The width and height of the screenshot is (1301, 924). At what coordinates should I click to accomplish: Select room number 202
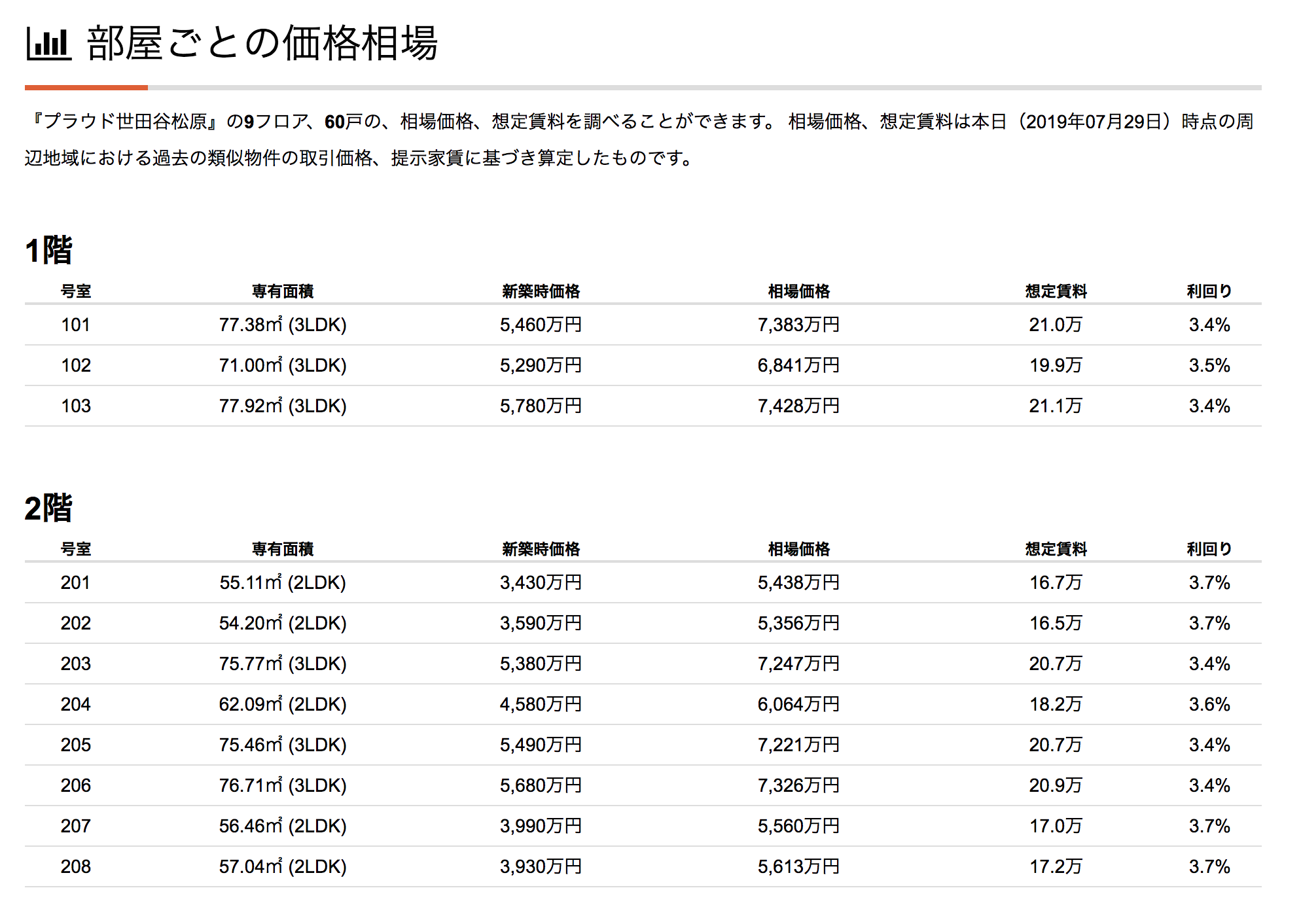[x=75, y=623]
